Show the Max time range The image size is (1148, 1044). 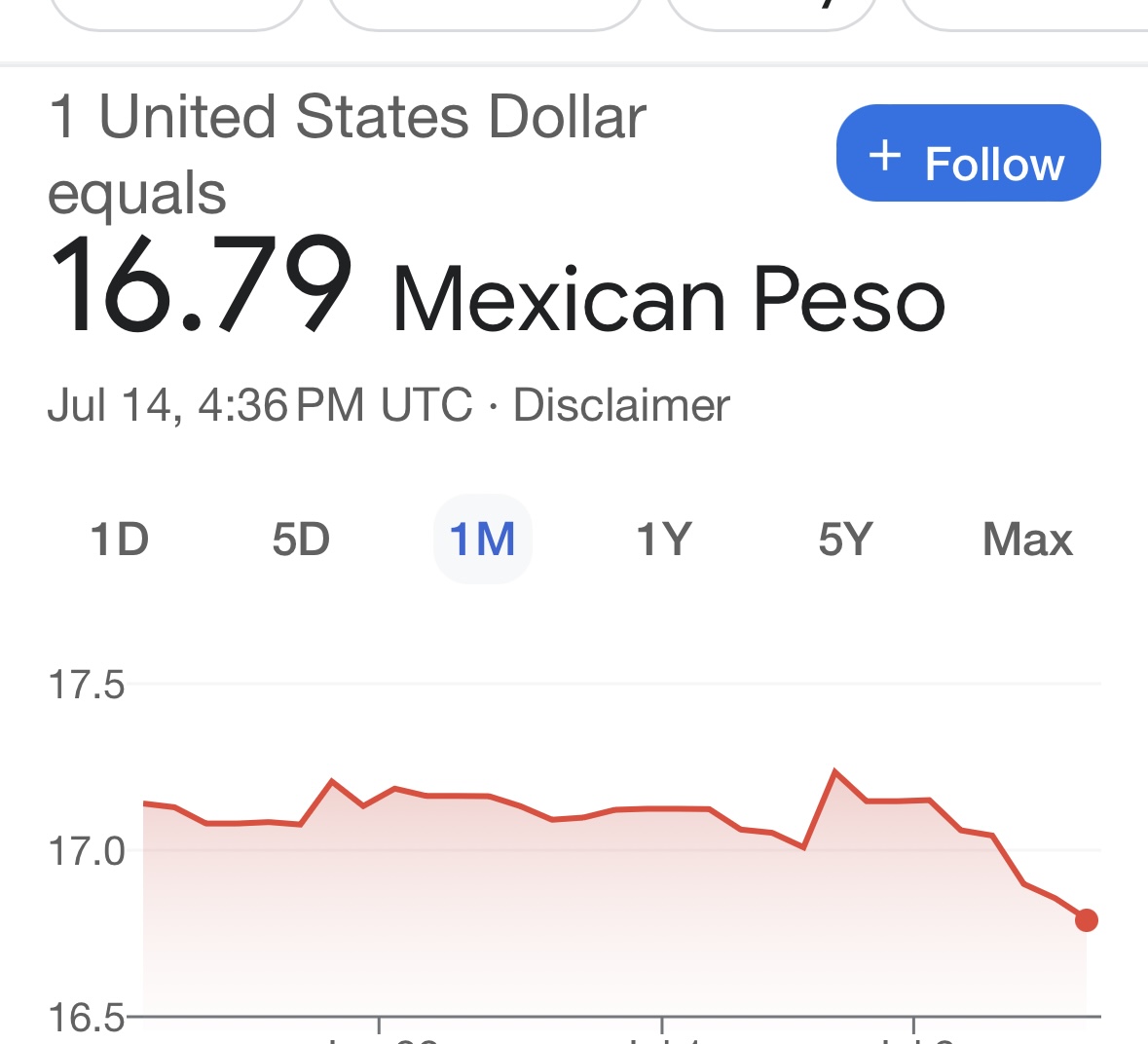tap(1027, 540)
